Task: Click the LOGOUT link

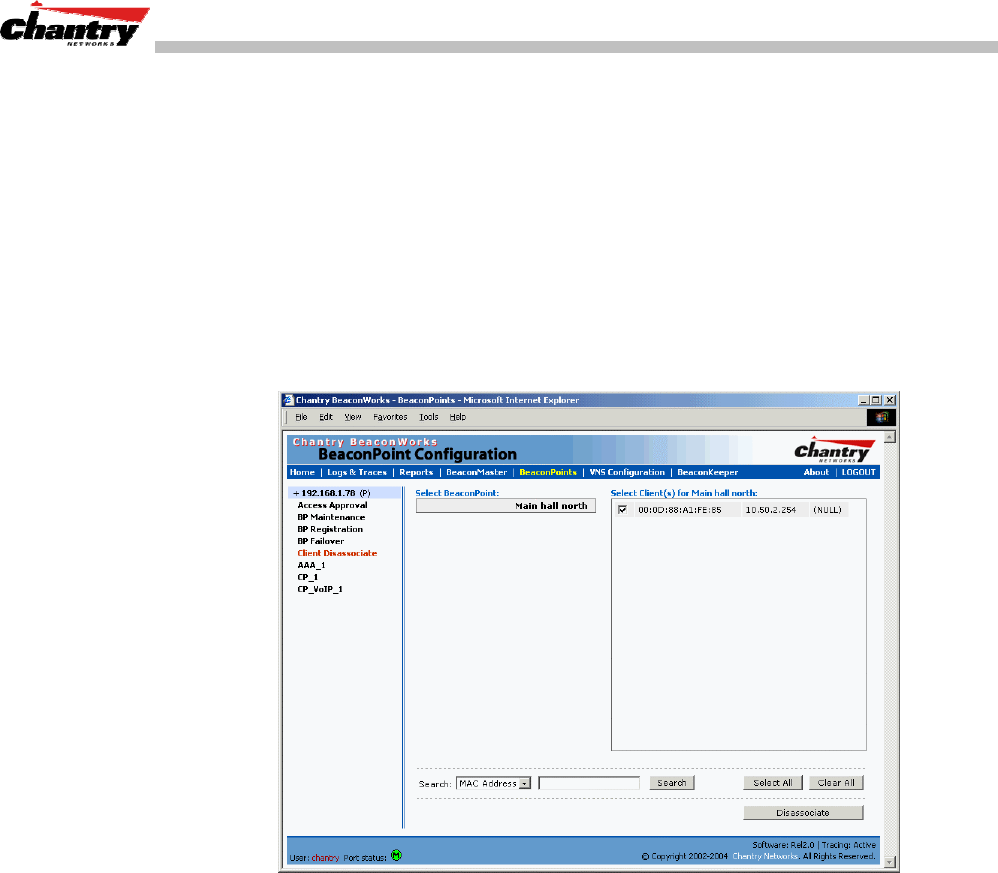Action: pyautogui.click(x=859, y=472)
